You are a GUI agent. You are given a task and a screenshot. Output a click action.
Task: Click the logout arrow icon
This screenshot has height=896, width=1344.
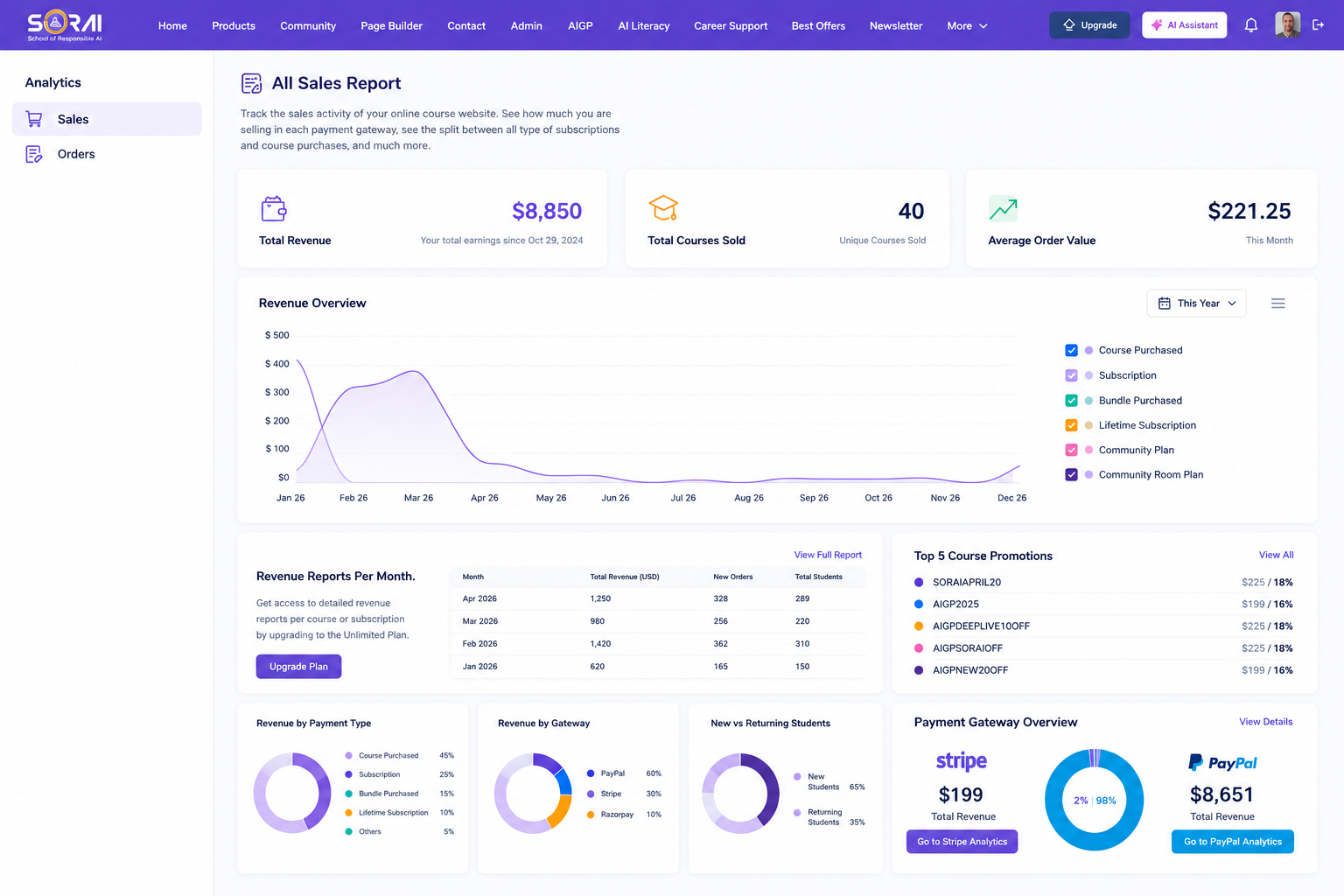click(x=1319, y=25)
